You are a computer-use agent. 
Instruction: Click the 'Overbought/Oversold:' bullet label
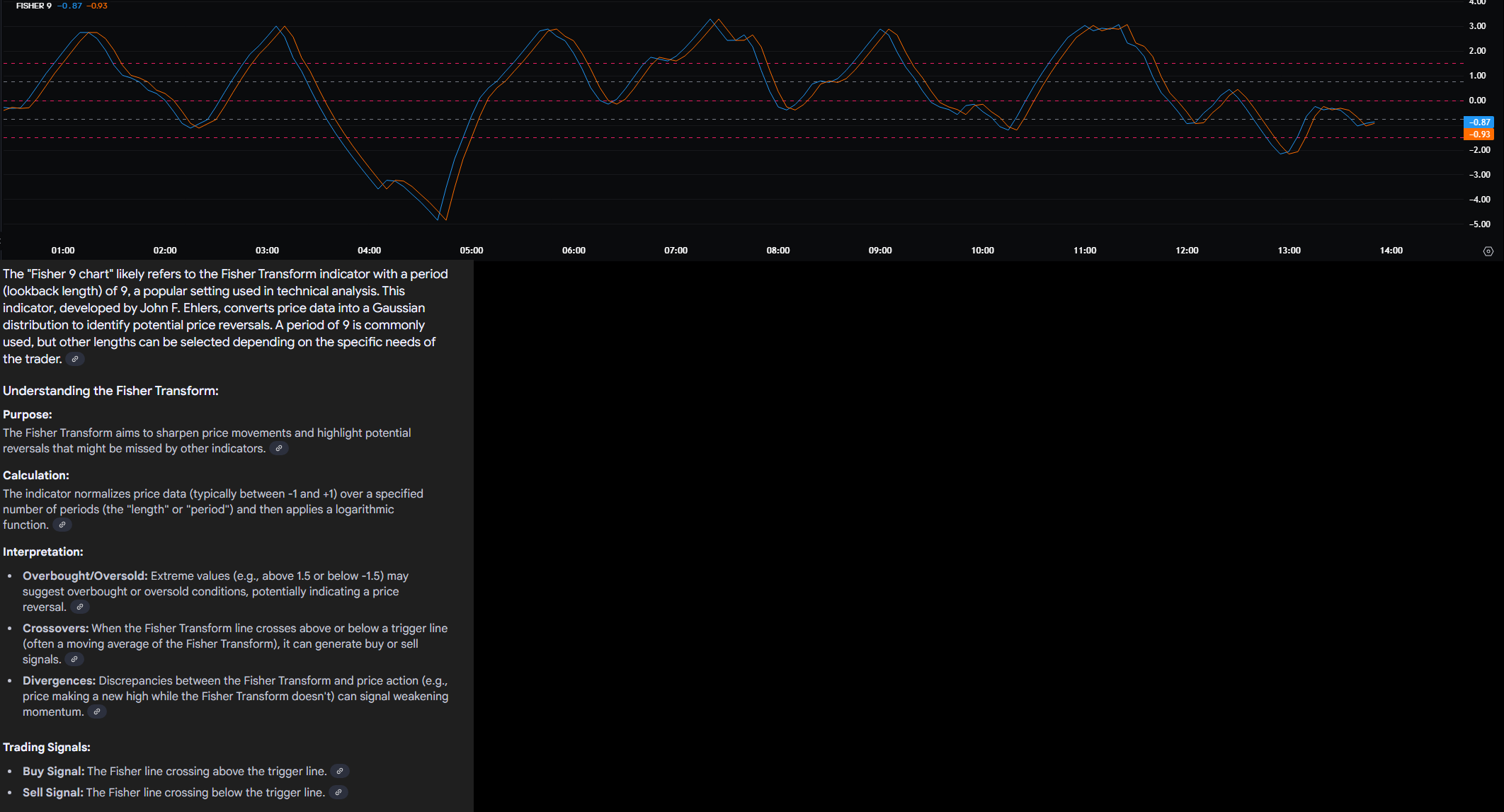click(85, 576)
